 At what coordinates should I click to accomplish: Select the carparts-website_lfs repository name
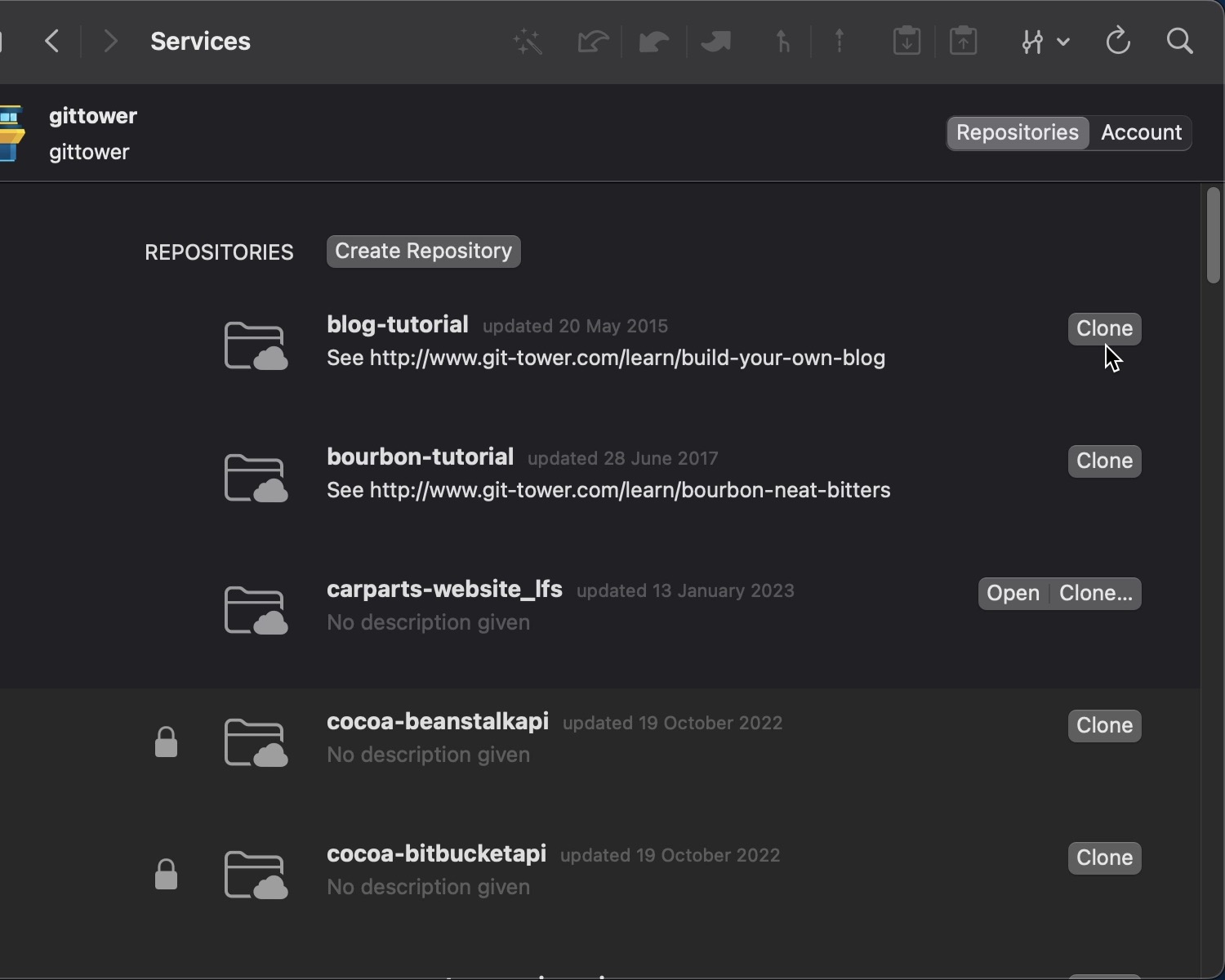coord(444,589)
